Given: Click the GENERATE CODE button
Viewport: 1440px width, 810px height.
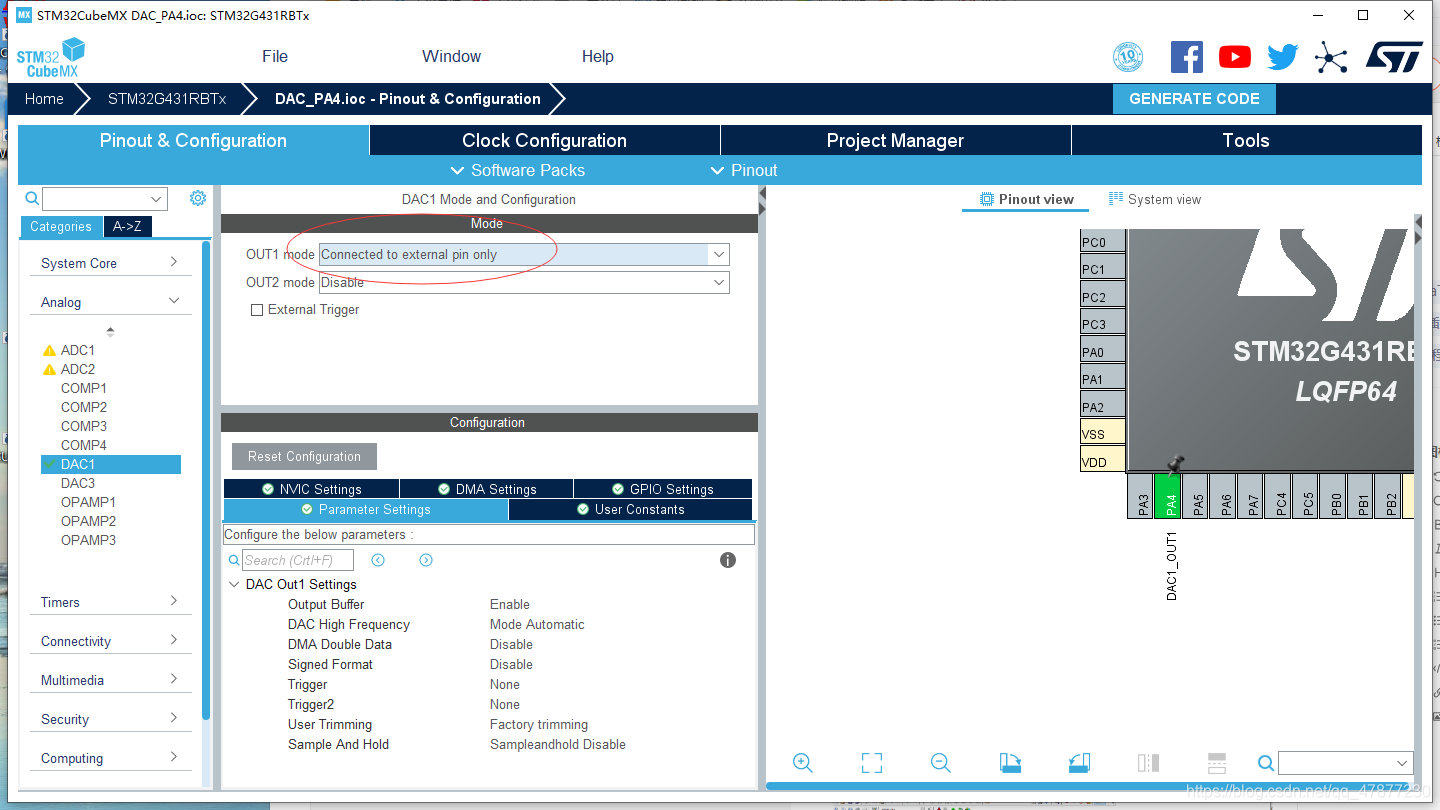Looking at the screenshot, I should coord(1194,99).
